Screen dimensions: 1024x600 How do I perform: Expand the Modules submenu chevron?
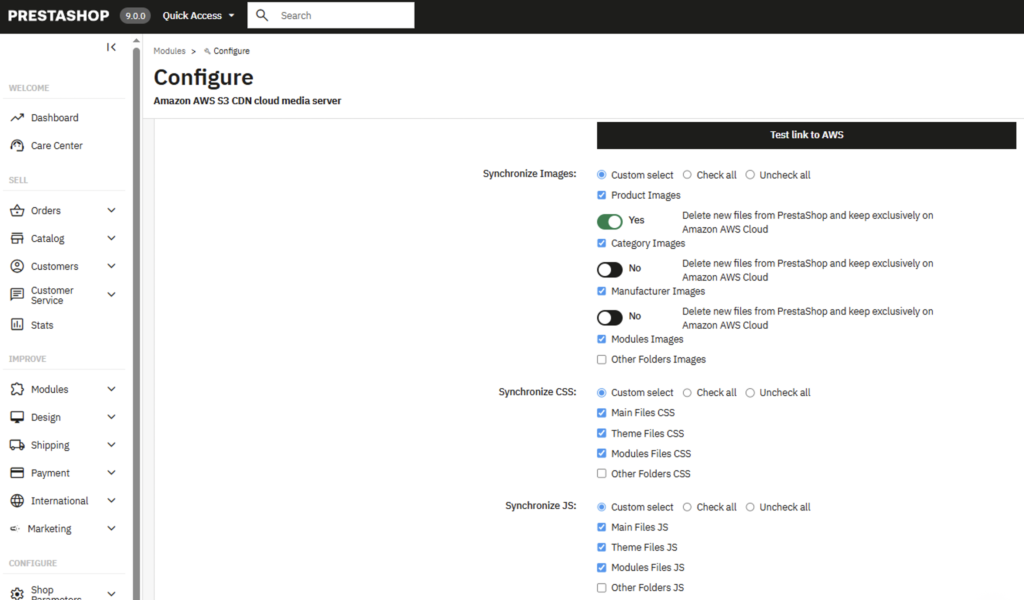click(x=111, y=389)
